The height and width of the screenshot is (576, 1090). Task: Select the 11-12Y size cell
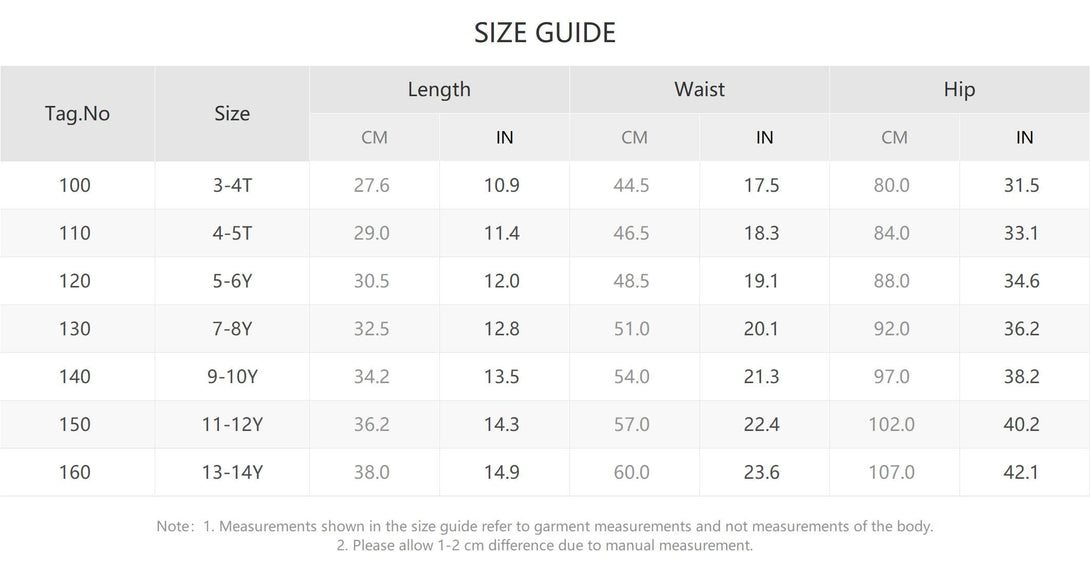pyautogui.click(x=232, y=424)
